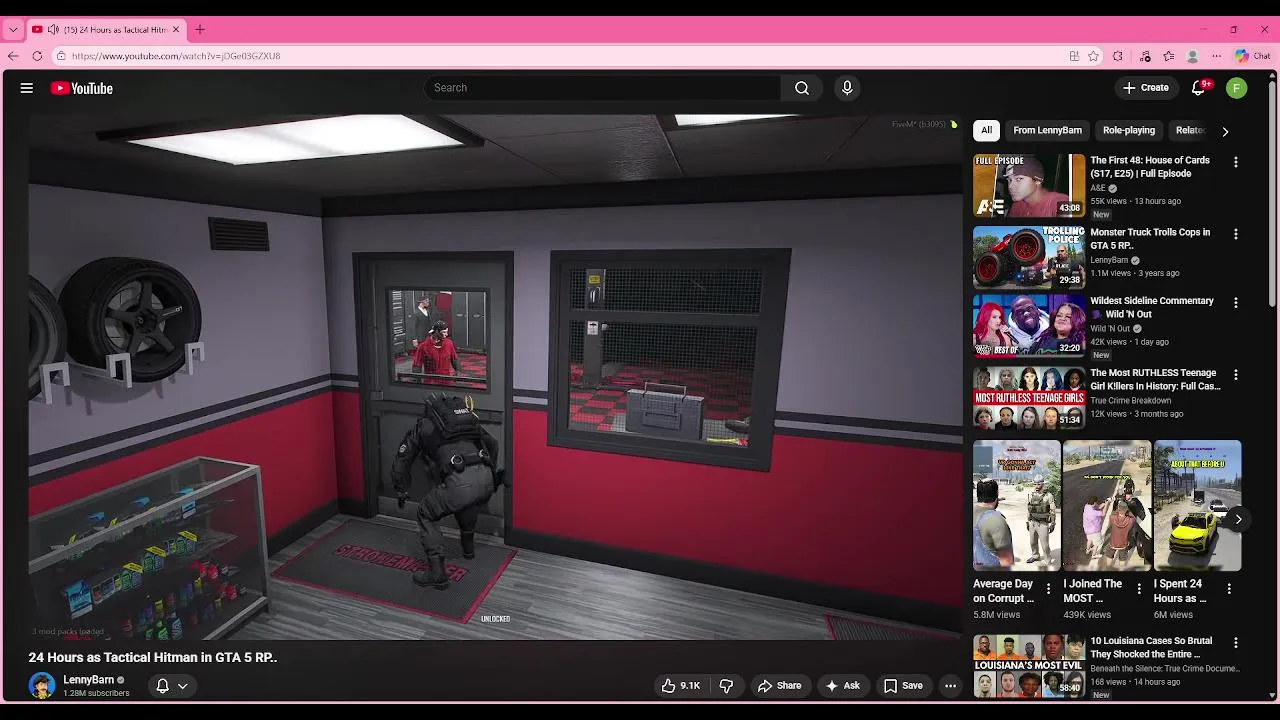Image resolution: width=1280 pixels, height=720 pixels.
Task: Open the media control music-note icon
Action: (1145, 56)
